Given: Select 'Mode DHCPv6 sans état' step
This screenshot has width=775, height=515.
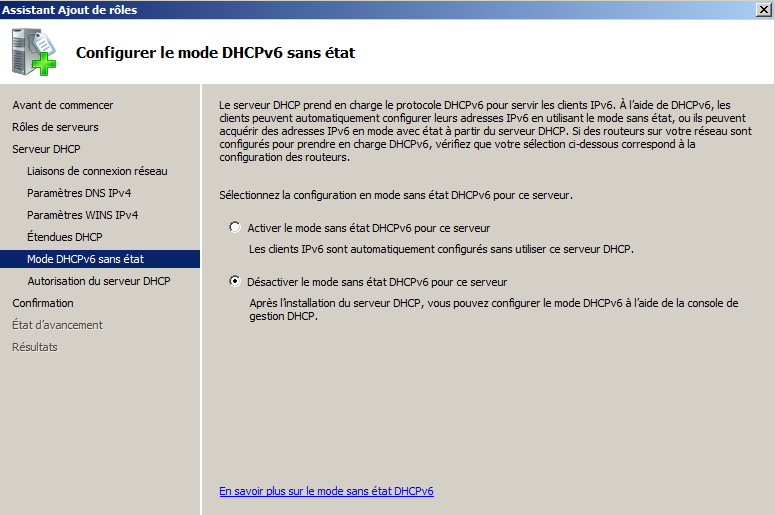Looking at the screenshot, I should point(100,259).
